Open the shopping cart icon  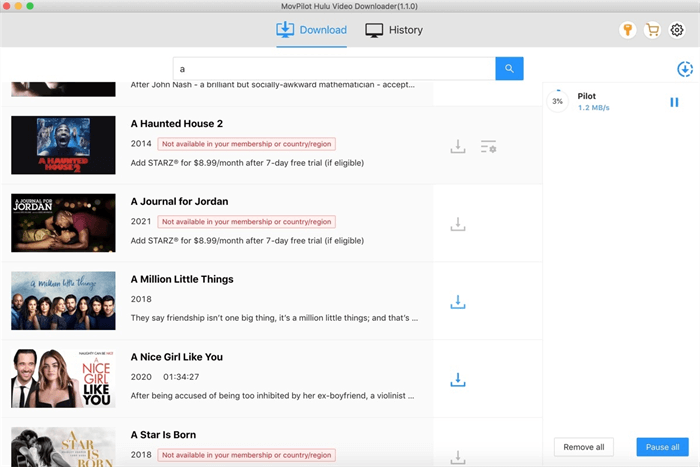coord(652,30)
